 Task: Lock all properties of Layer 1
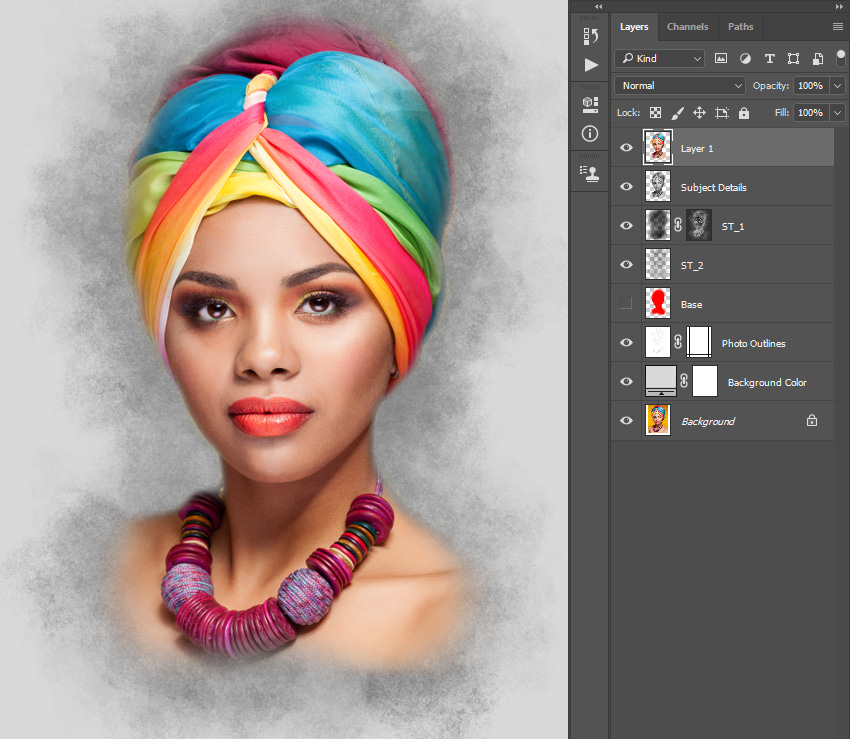(x=744, y=113)
